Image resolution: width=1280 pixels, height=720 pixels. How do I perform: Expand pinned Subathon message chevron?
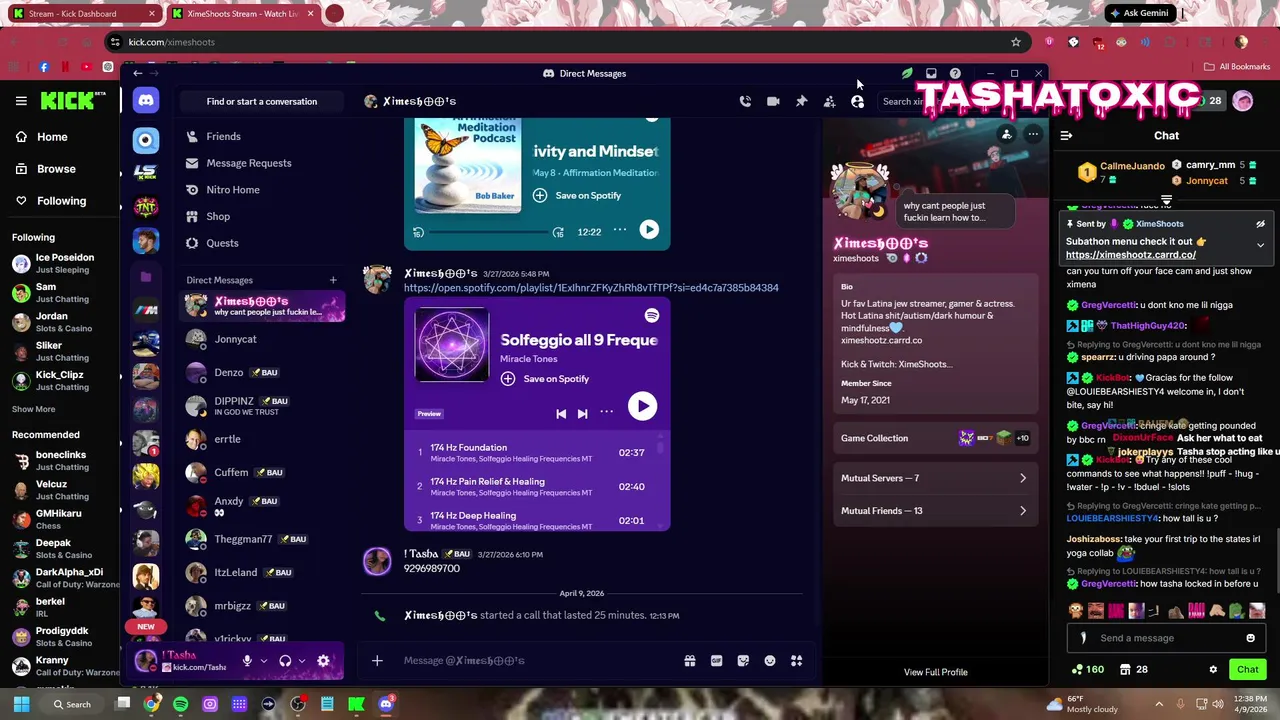pyautogui.click(x=1260, y=245)
